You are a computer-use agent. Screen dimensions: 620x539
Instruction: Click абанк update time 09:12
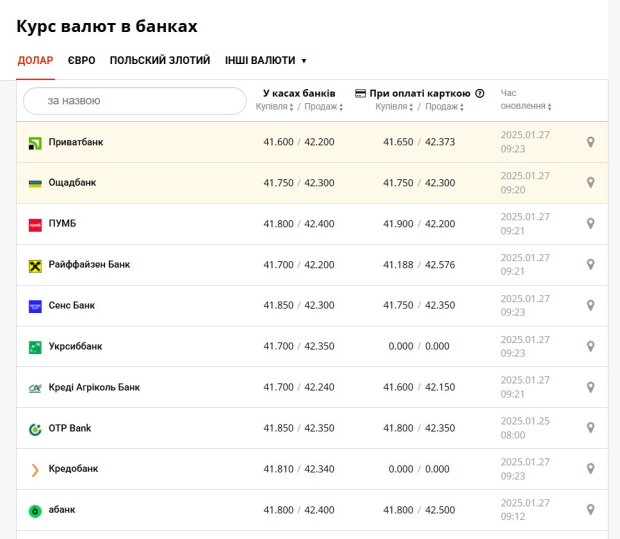[x=513, y=516]
